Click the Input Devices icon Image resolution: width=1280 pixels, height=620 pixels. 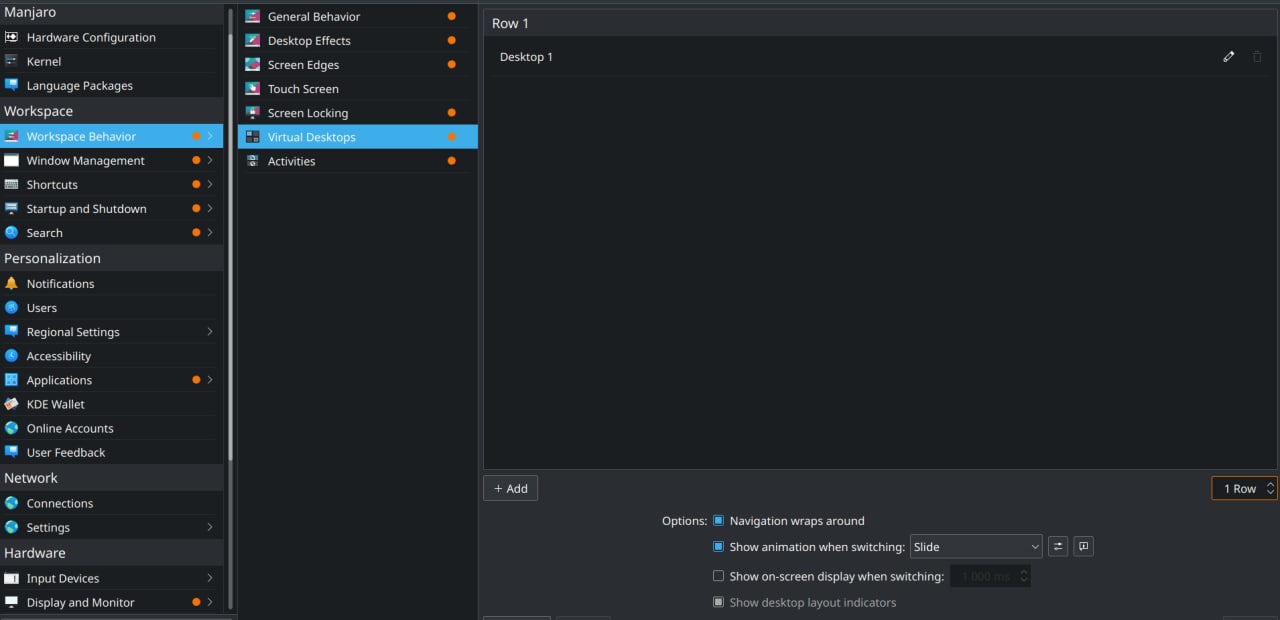click(x=11, y=577)
